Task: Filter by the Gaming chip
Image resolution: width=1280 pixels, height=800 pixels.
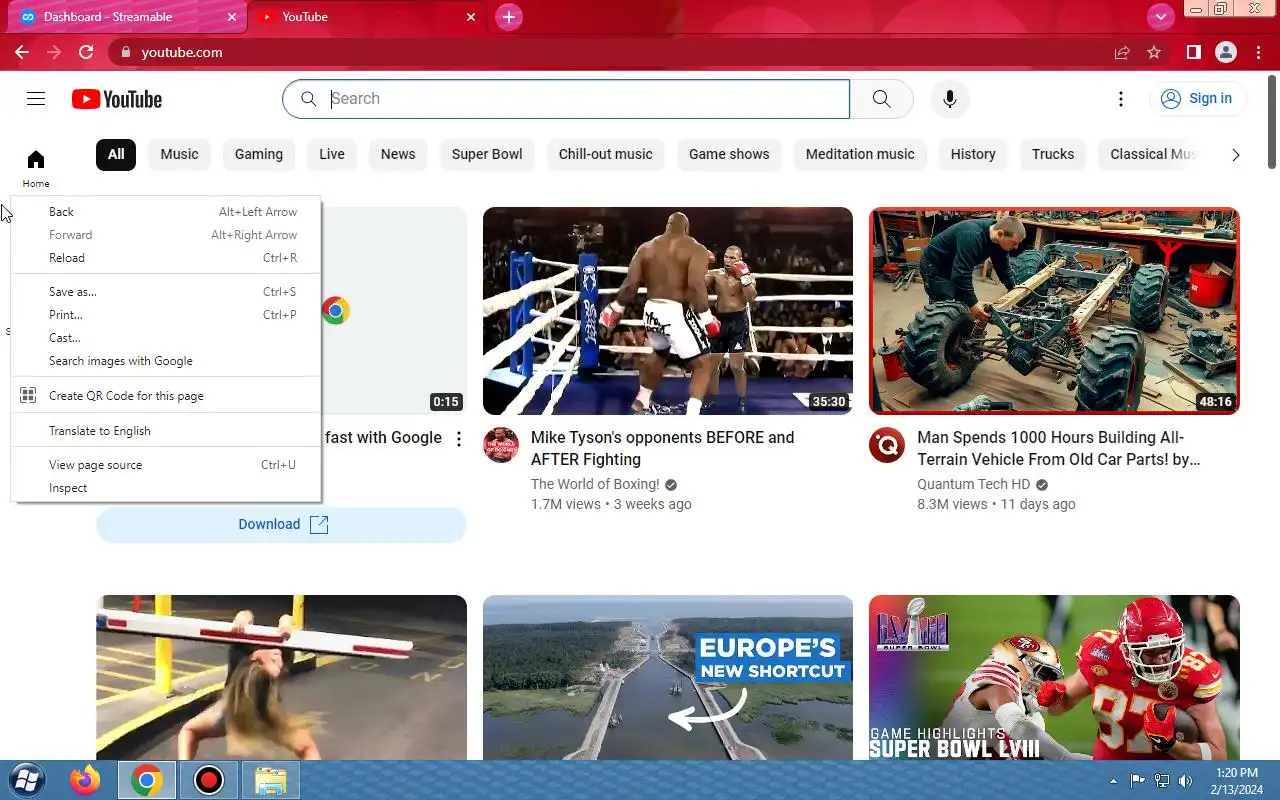Action: 259,154
